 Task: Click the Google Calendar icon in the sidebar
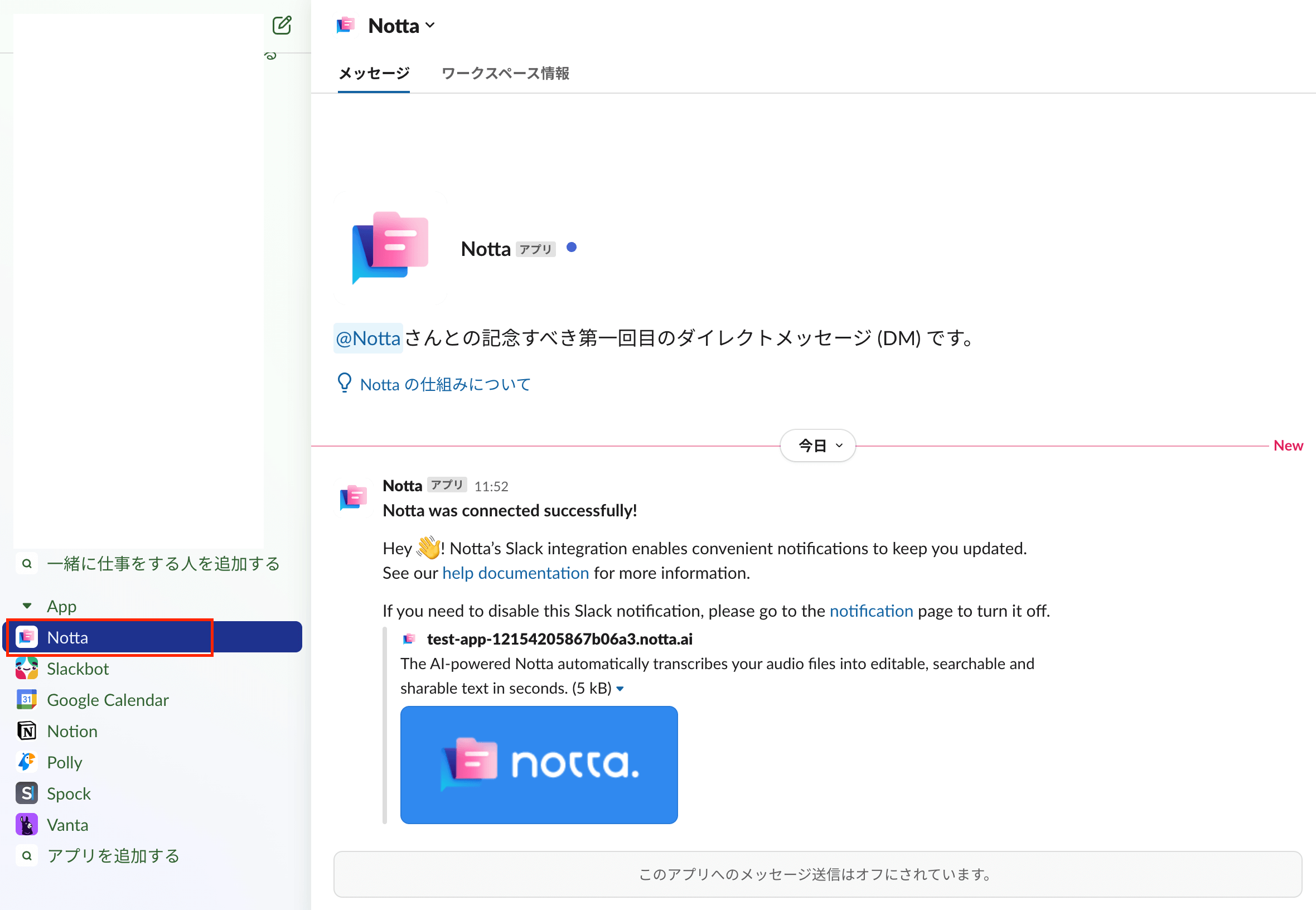tap(27, 700)
